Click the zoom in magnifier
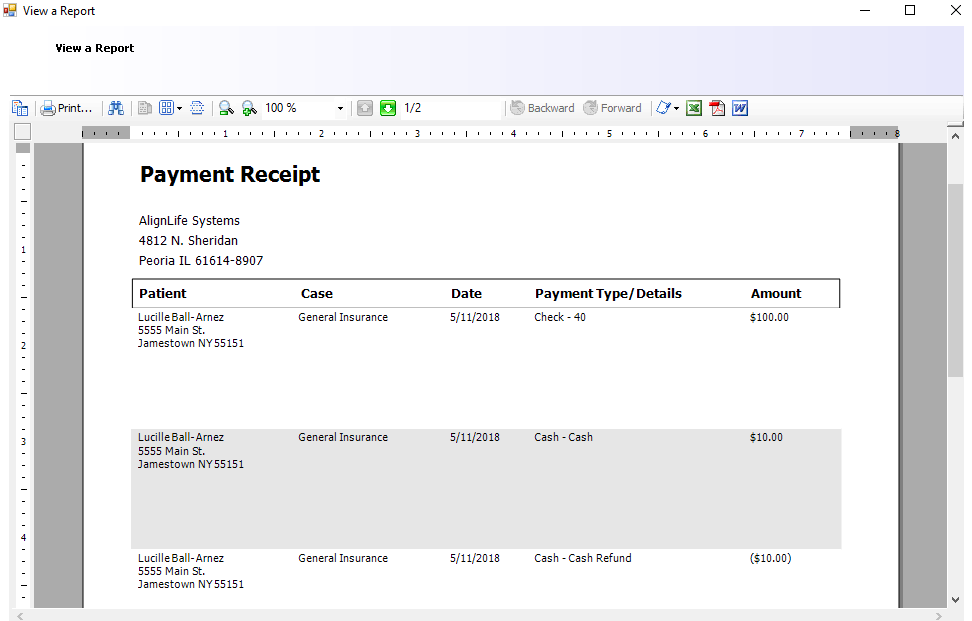Screen dimensions: 972x621 pyautogui.click(x=249, y=108)
